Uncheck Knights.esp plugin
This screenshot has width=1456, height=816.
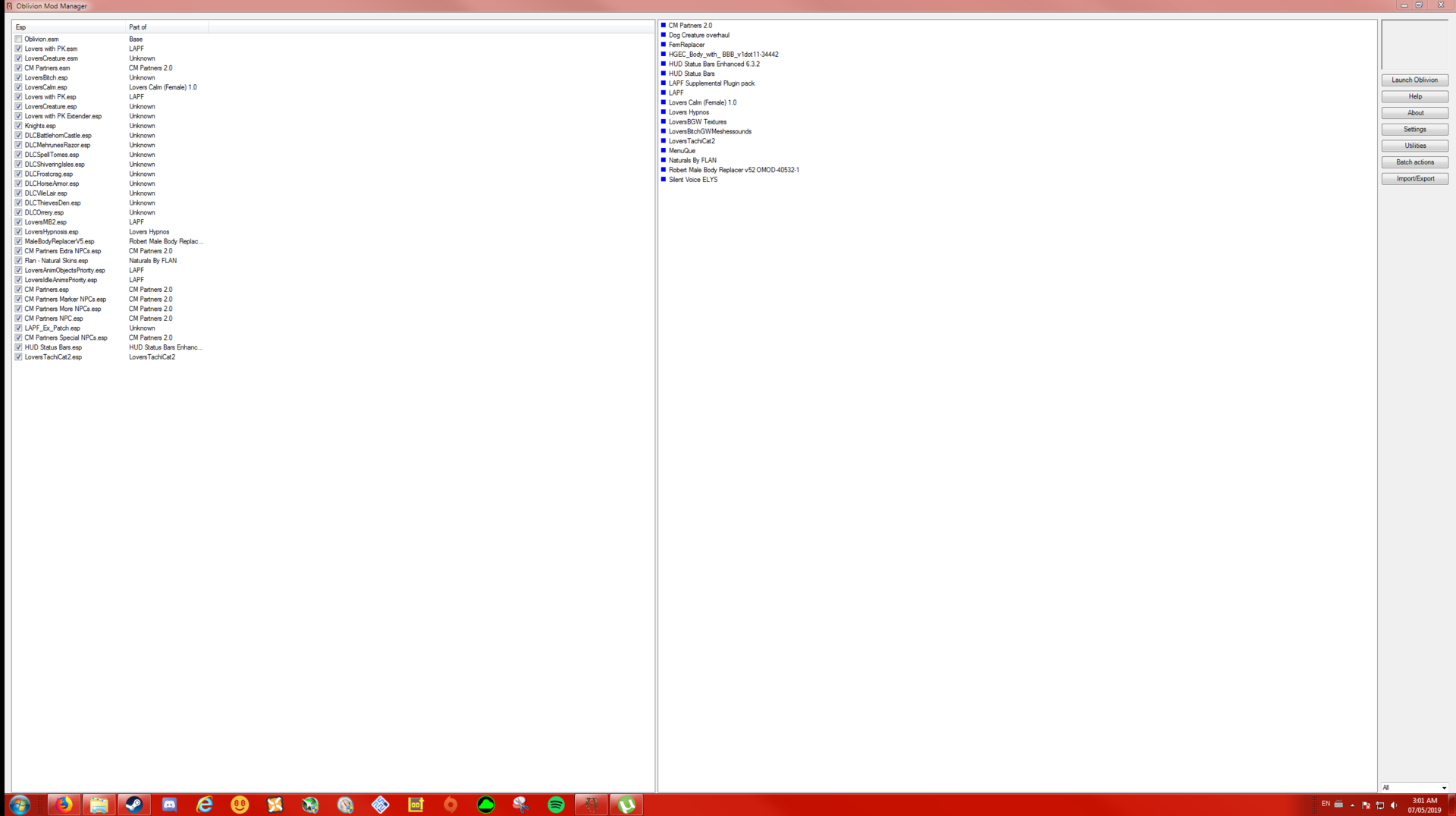tap(18, 126)
